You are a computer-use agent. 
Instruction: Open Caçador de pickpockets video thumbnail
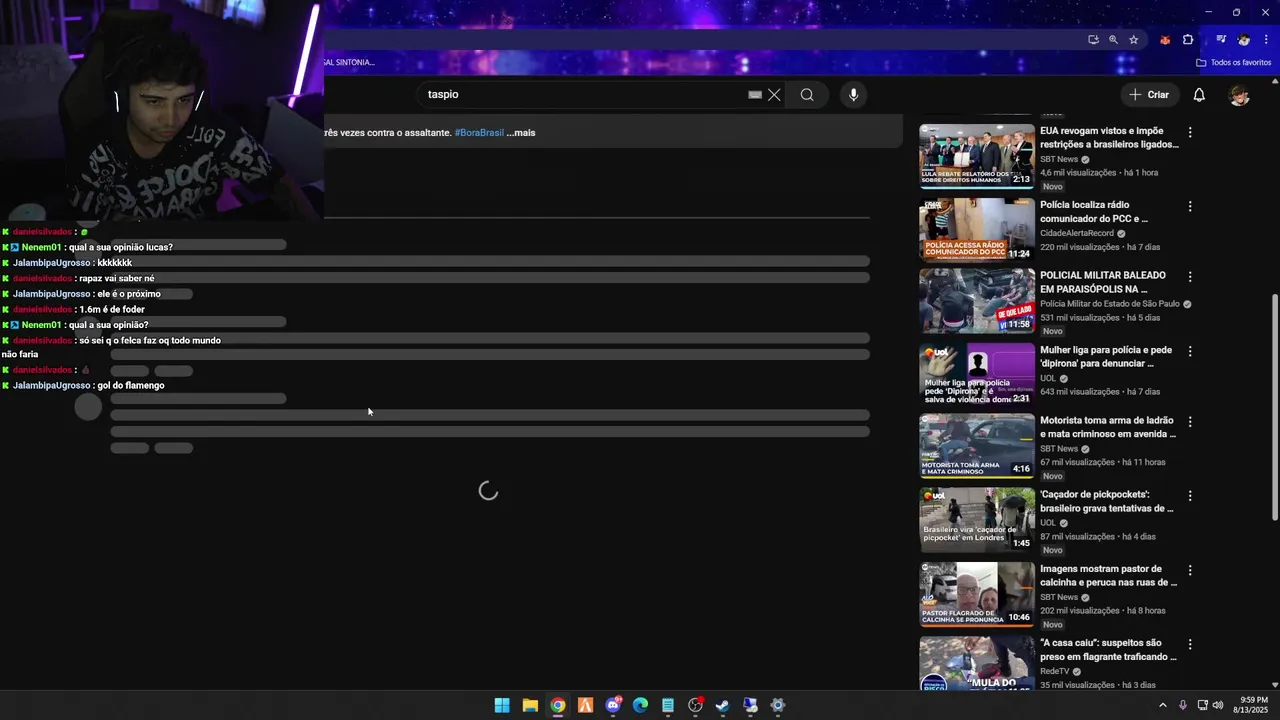(977, 520)
